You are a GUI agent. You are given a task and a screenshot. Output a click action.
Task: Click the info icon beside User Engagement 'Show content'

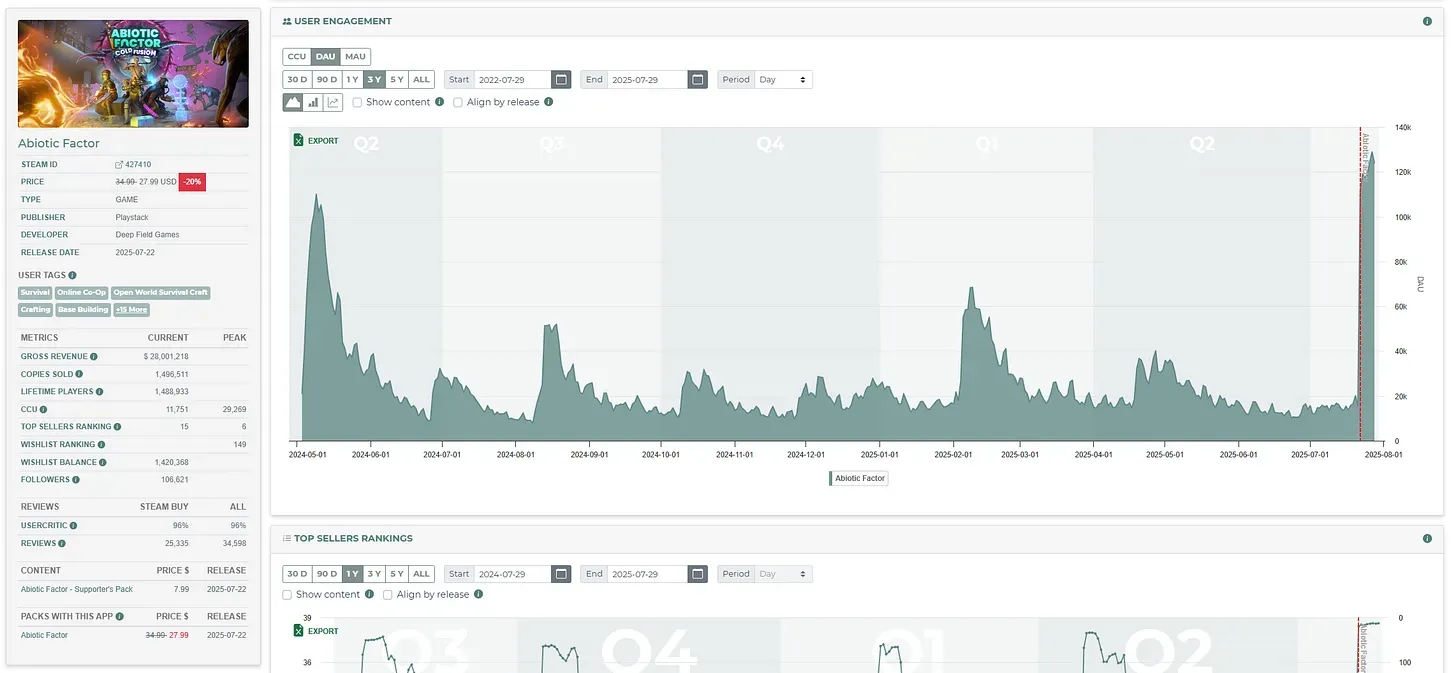[440, 102]
